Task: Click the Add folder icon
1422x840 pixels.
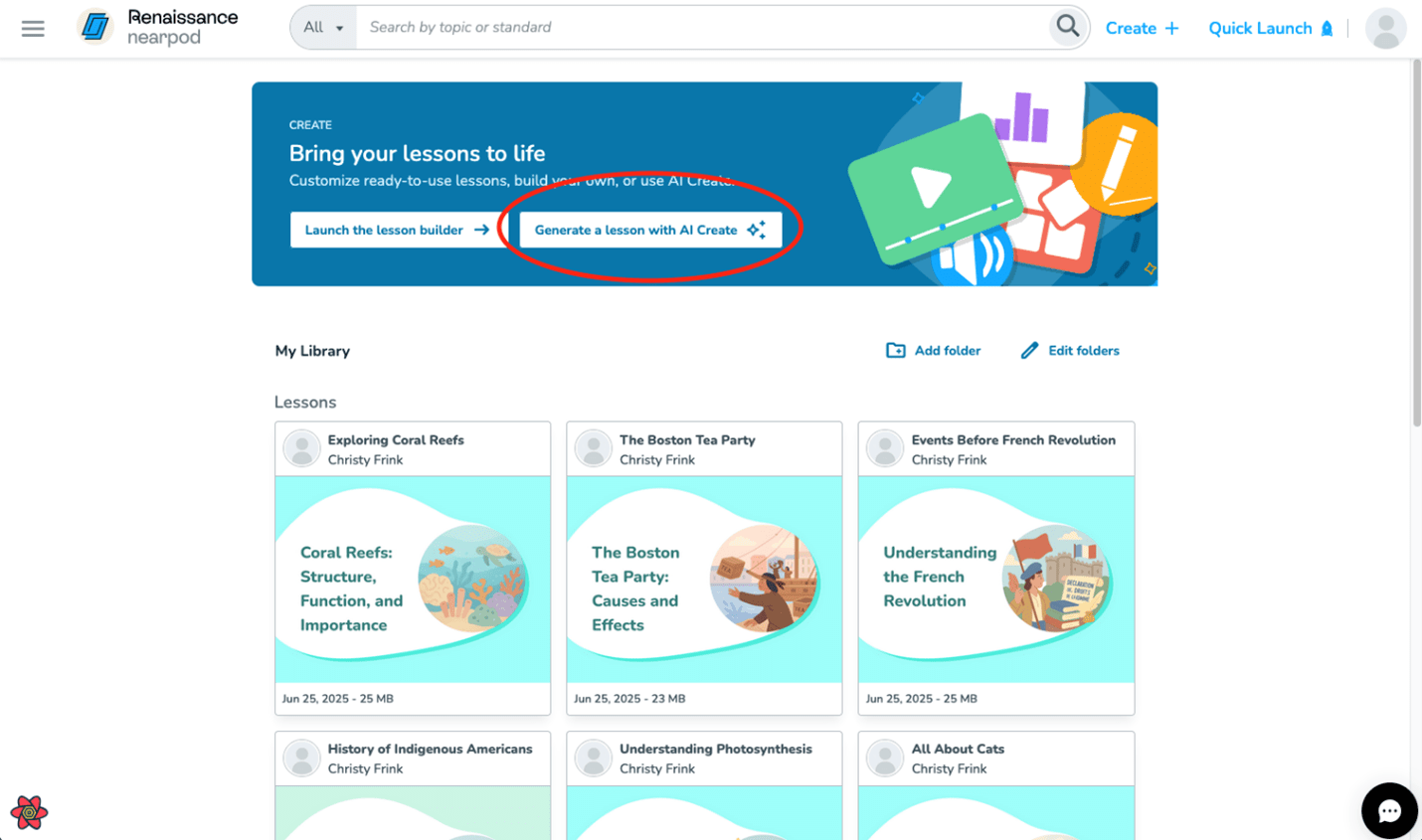Action: 896,350
